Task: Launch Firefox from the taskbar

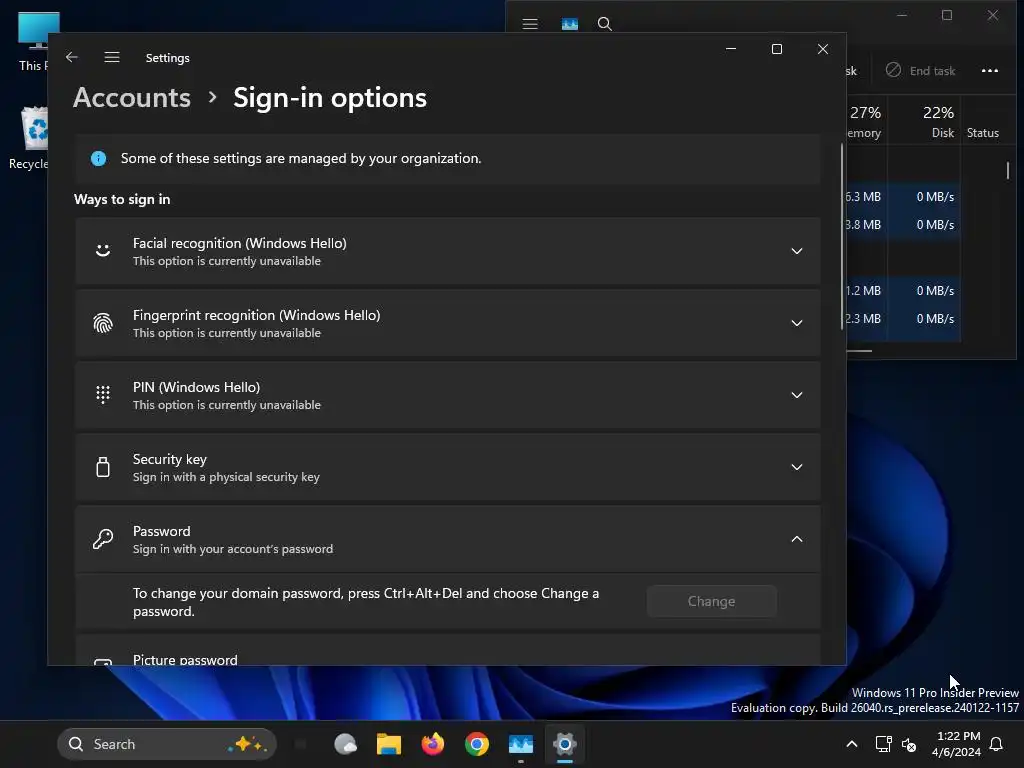Action: (432, 744)
